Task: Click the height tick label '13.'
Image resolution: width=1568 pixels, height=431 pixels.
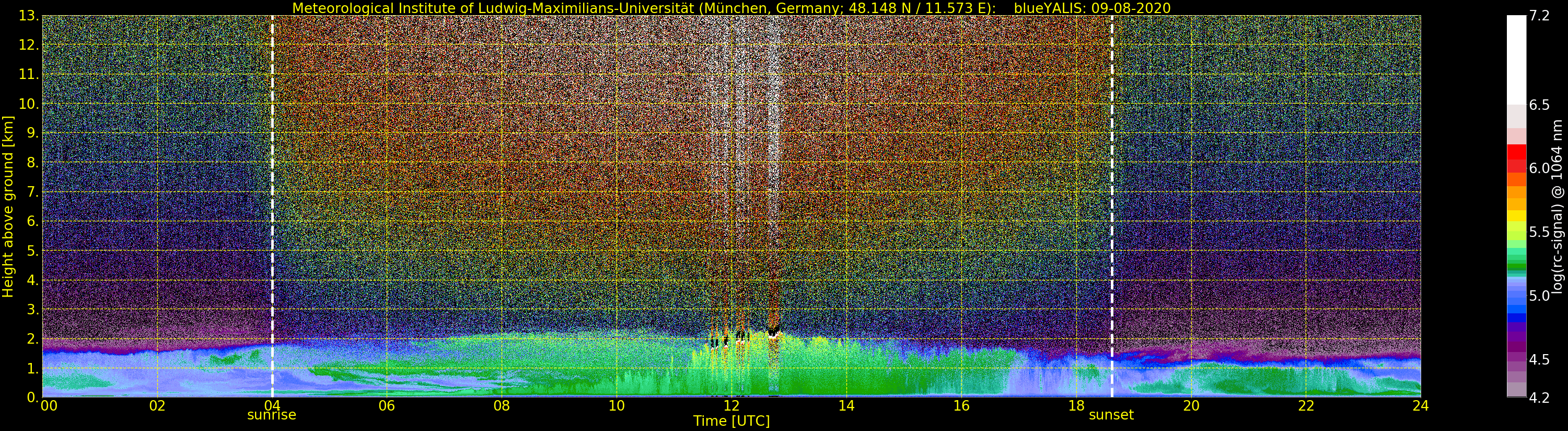Action: click(x=29, y=16)
